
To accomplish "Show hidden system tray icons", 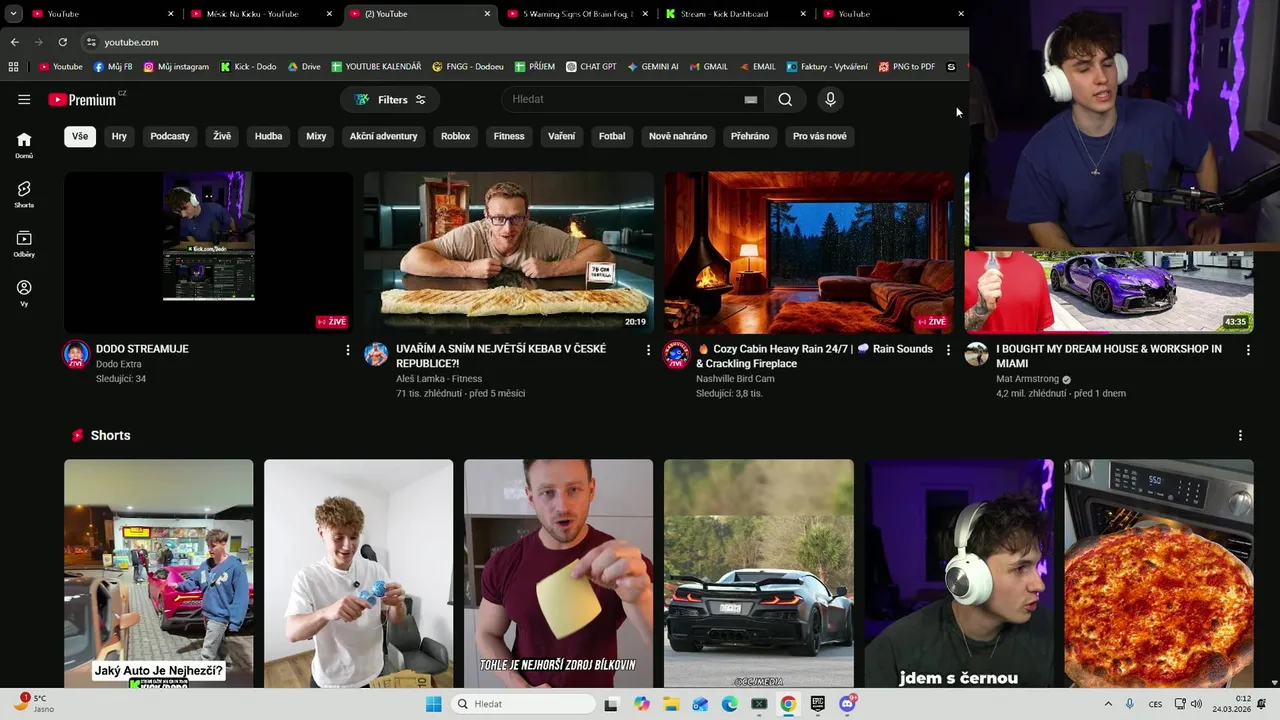I will click(1108, 704).
